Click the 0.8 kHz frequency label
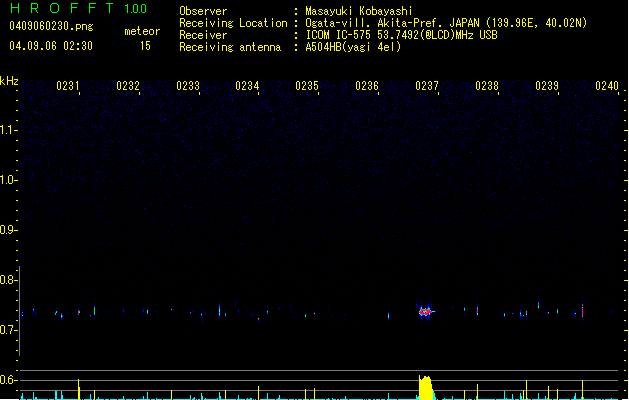Image resolution: width=629 pixels, height=400 pixels. point(9,280)
